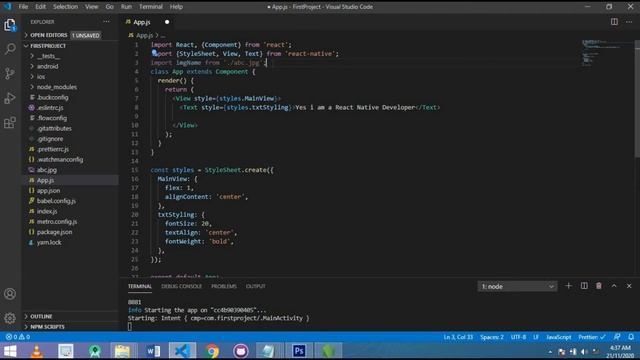Open the Run and Debug view

10,98
